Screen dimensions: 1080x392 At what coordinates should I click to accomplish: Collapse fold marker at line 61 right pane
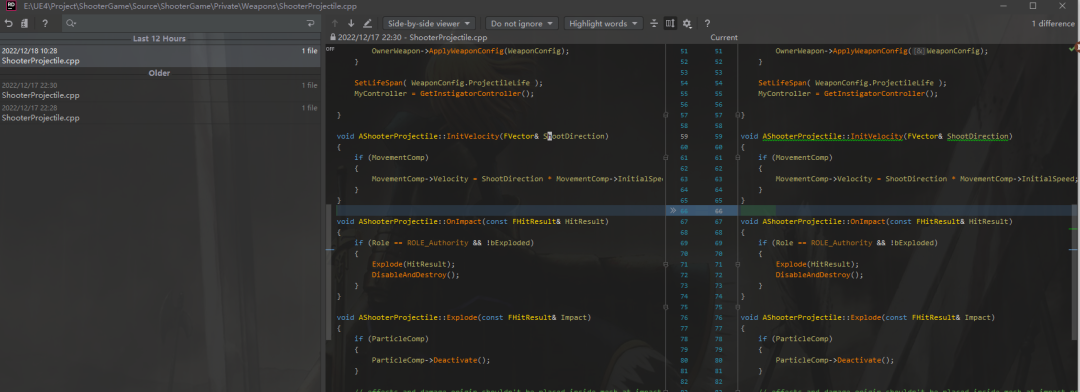[737, 157]
